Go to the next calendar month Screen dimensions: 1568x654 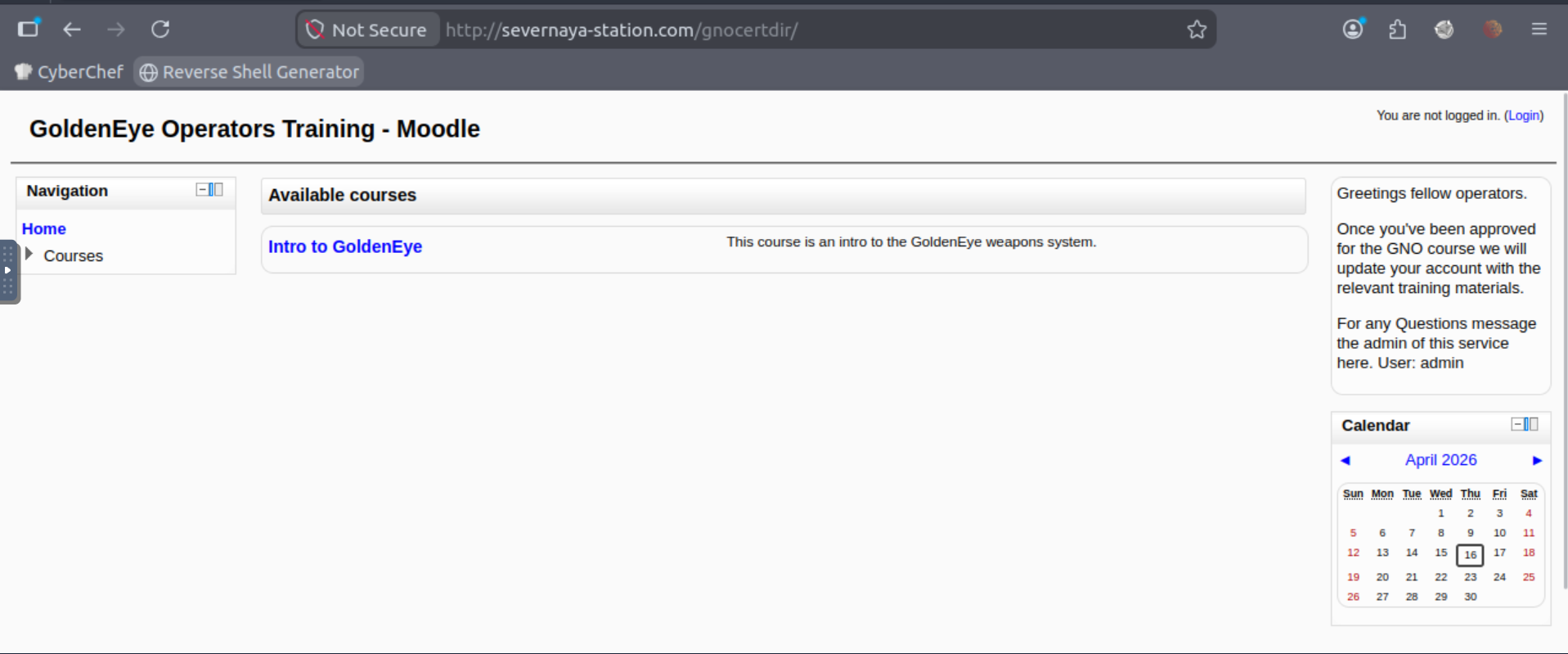tap(1537, 460)
